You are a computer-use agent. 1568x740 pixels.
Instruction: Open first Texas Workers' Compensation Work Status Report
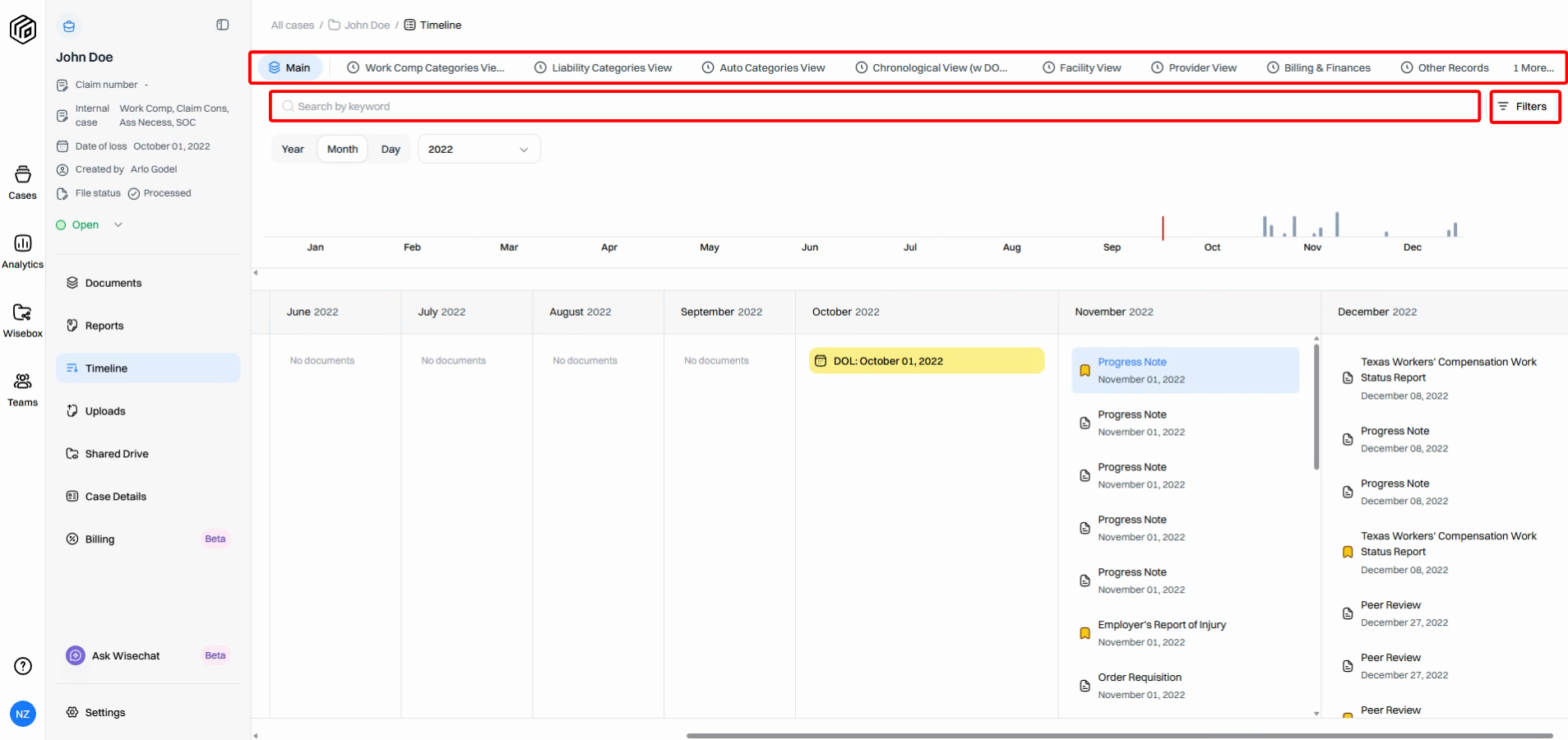pyautogui.click(x=1448, y=378)
